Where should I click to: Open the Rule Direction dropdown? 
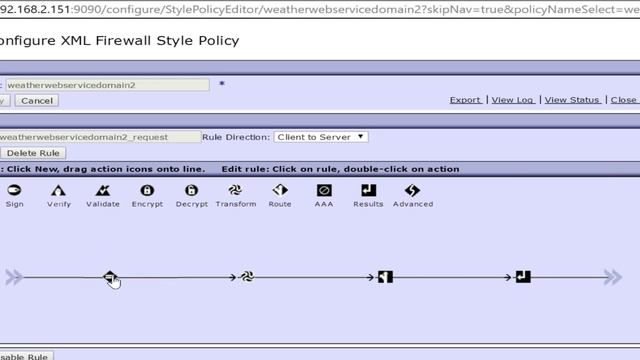(321, 137)
